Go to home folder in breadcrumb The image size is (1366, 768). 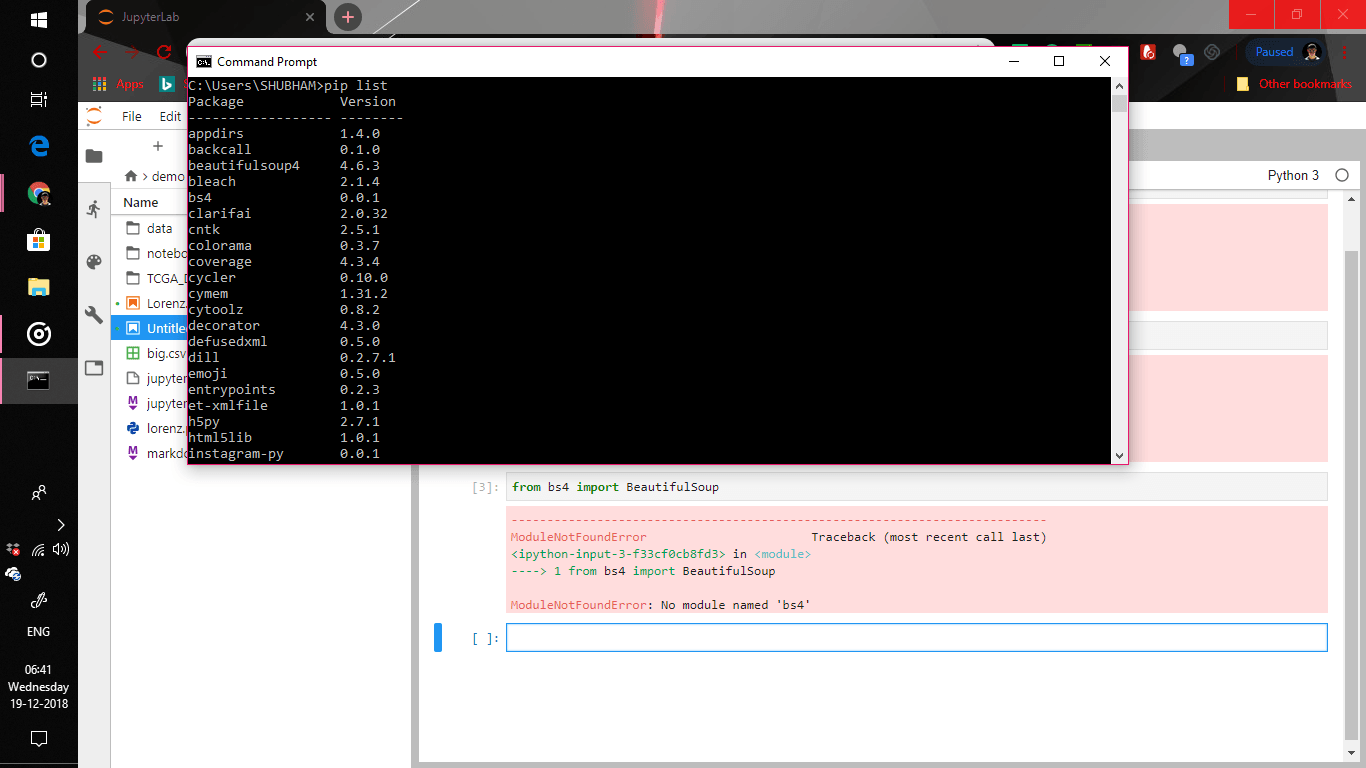131,176
